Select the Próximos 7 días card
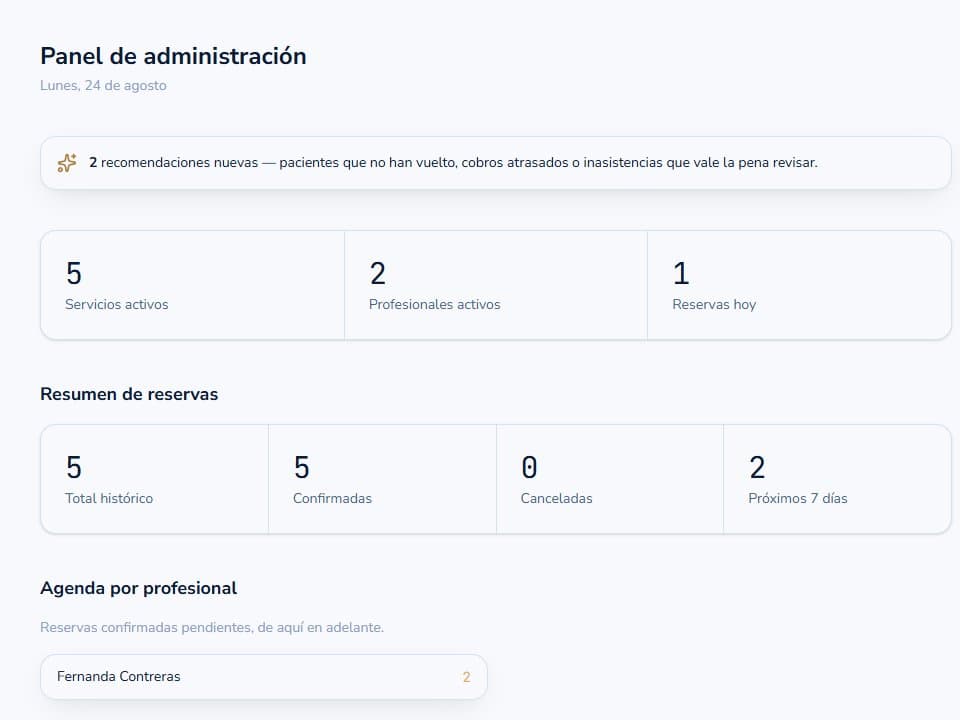 (838, 479)
